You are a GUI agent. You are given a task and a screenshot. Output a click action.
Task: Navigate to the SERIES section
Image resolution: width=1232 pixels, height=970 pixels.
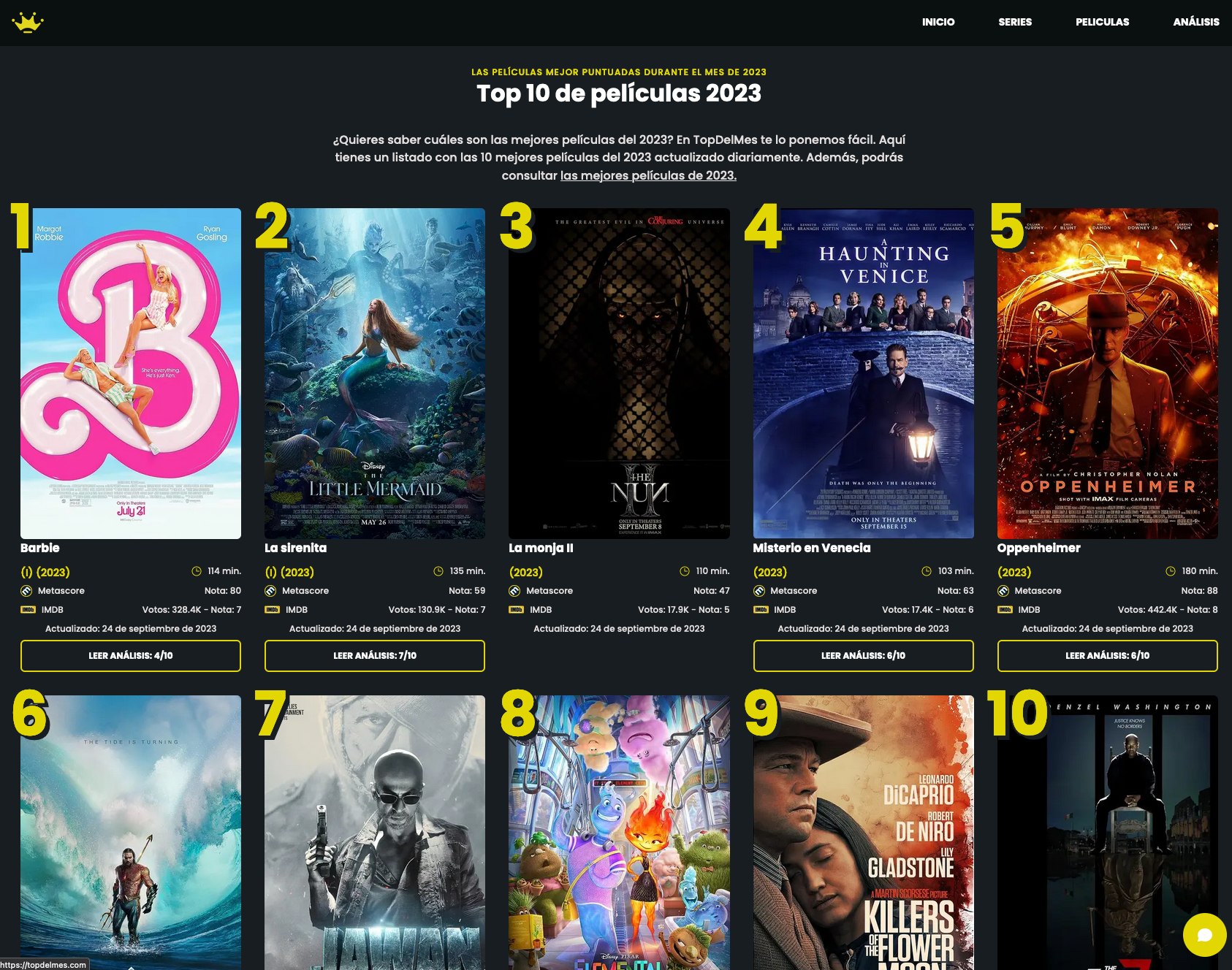(x=1014, y=22)
